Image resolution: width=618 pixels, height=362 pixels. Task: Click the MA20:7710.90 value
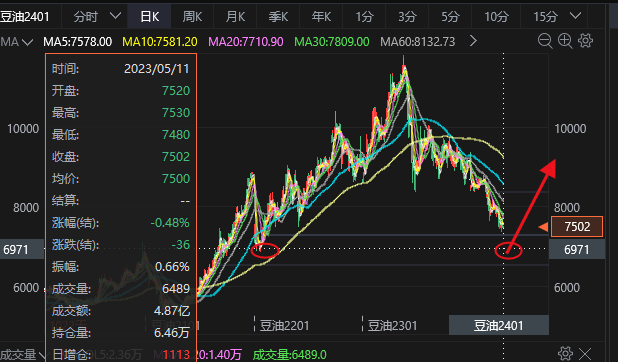click(x=246, y=41)
